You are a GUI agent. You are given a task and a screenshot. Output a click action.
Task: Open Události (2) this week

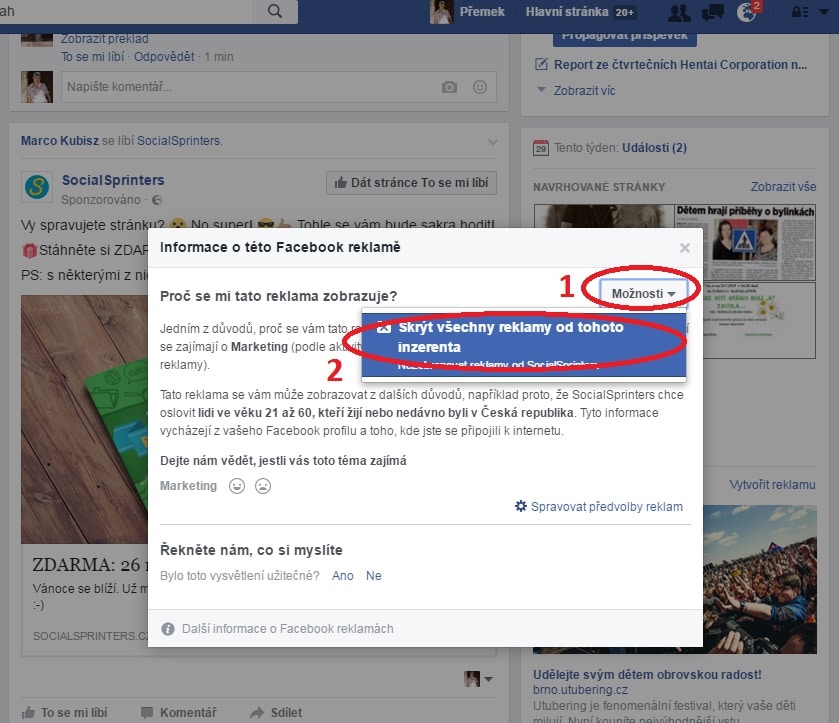pos(654,148)
